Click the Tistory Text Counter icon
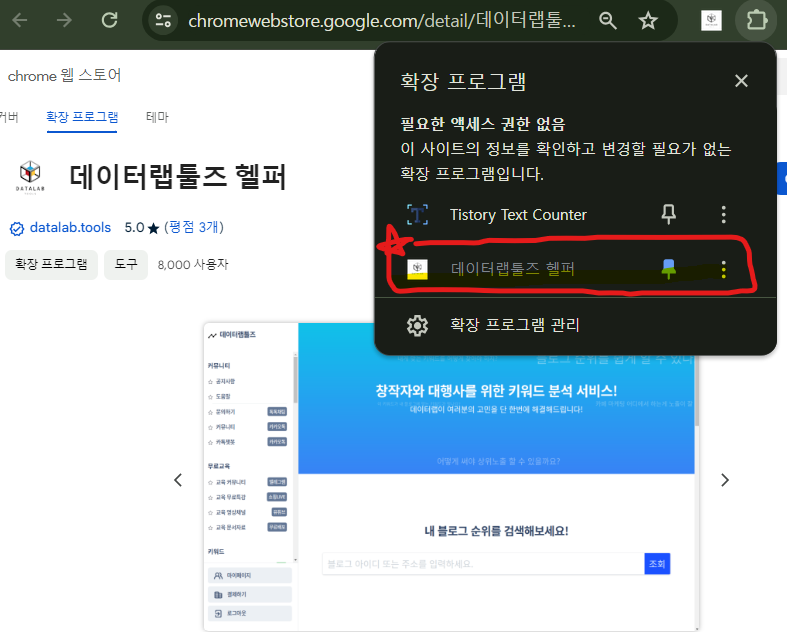 click(x=417, y=215)
